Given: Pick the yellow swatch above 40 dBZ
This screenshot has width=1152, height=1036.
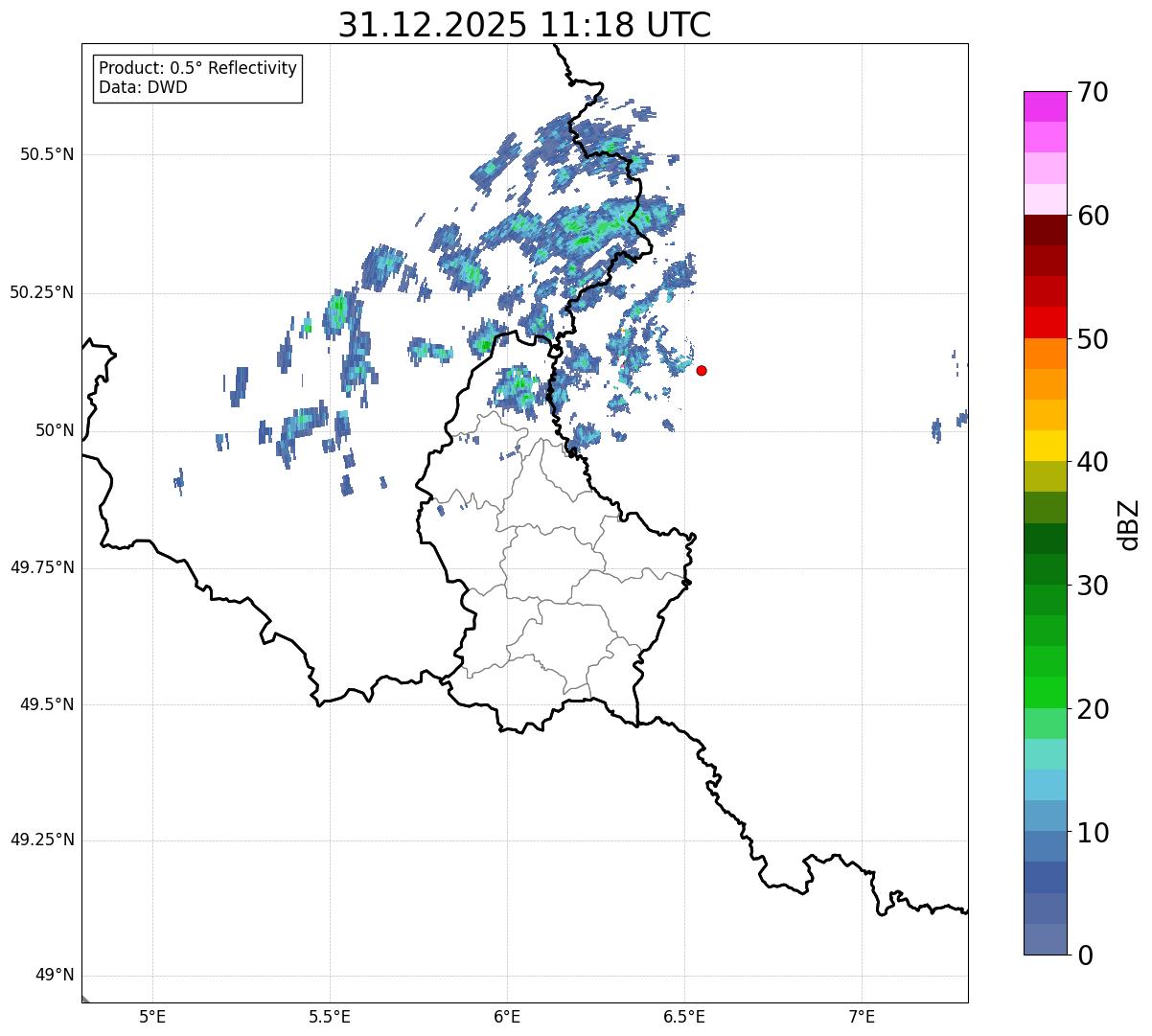Looking at the screenshot, I should [x=1047, y=446].
